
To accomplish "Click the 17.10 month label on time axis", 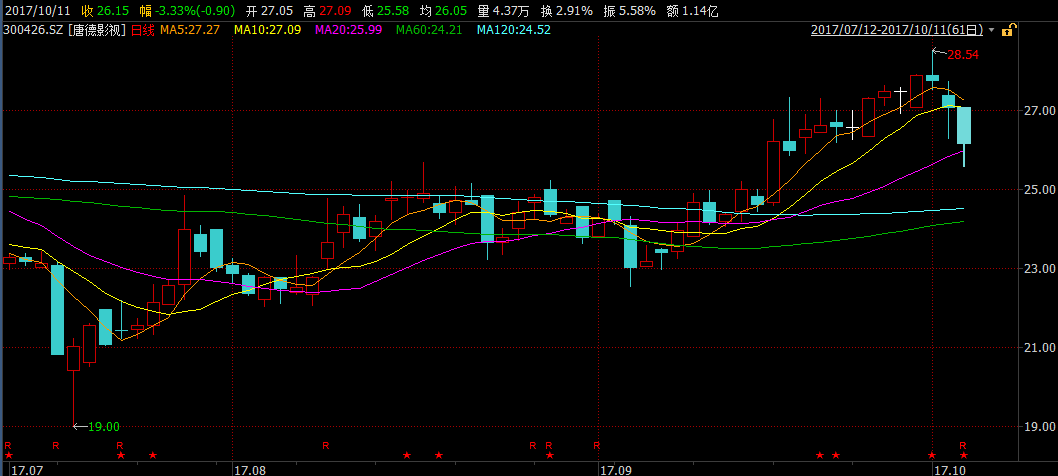I will [x=948, y=469].
